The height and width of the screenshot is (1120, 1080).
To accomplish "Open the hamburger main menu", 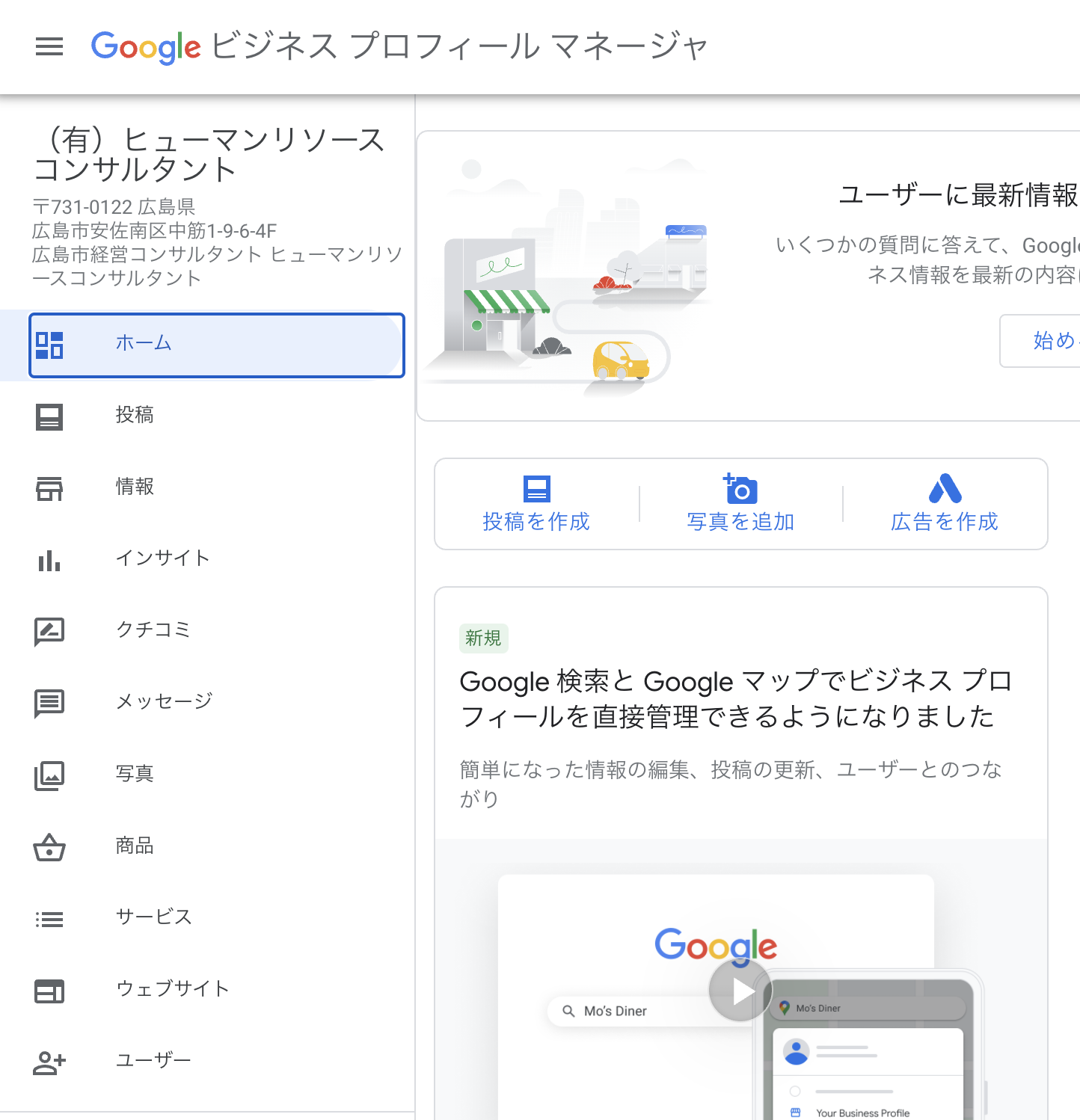I will coord(49,47).
